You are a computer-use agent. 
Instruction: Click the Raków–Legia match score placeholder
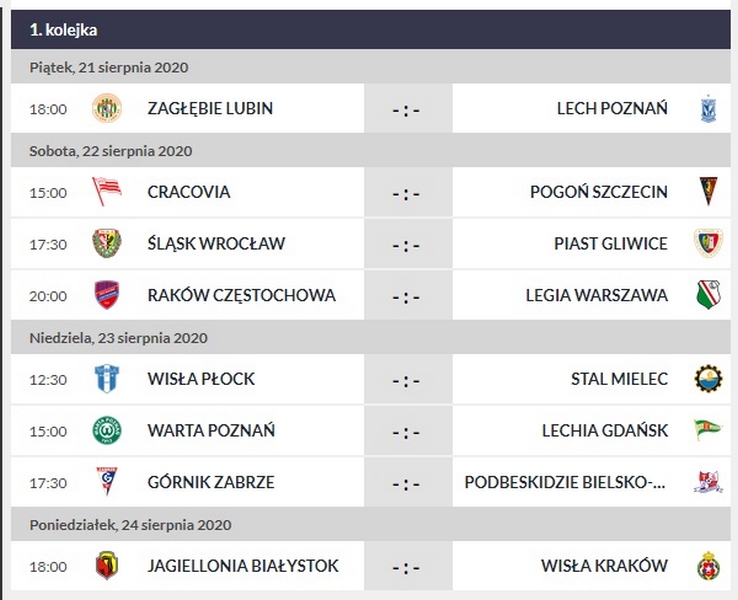(406, 296)
